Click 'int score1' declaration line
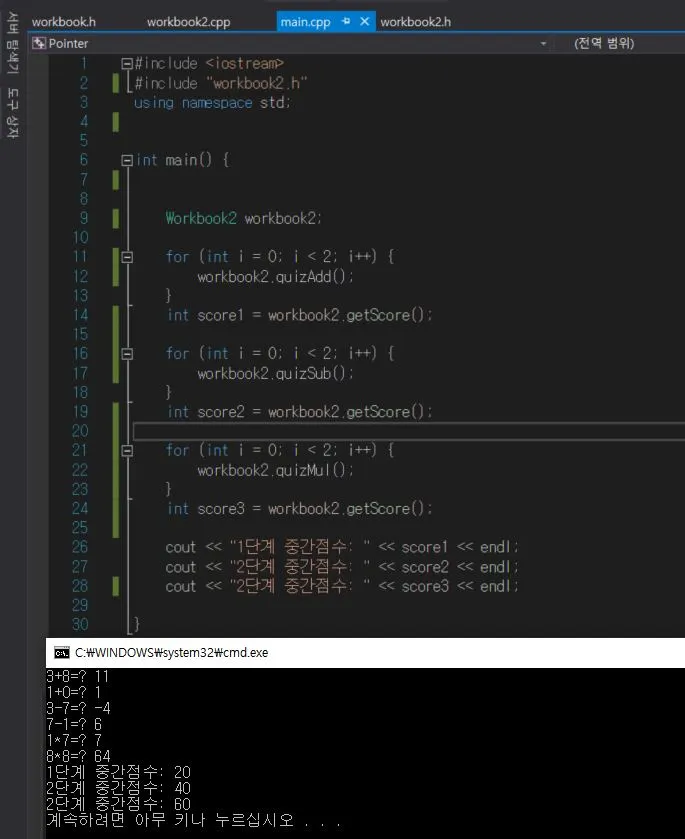 point(299,315)
